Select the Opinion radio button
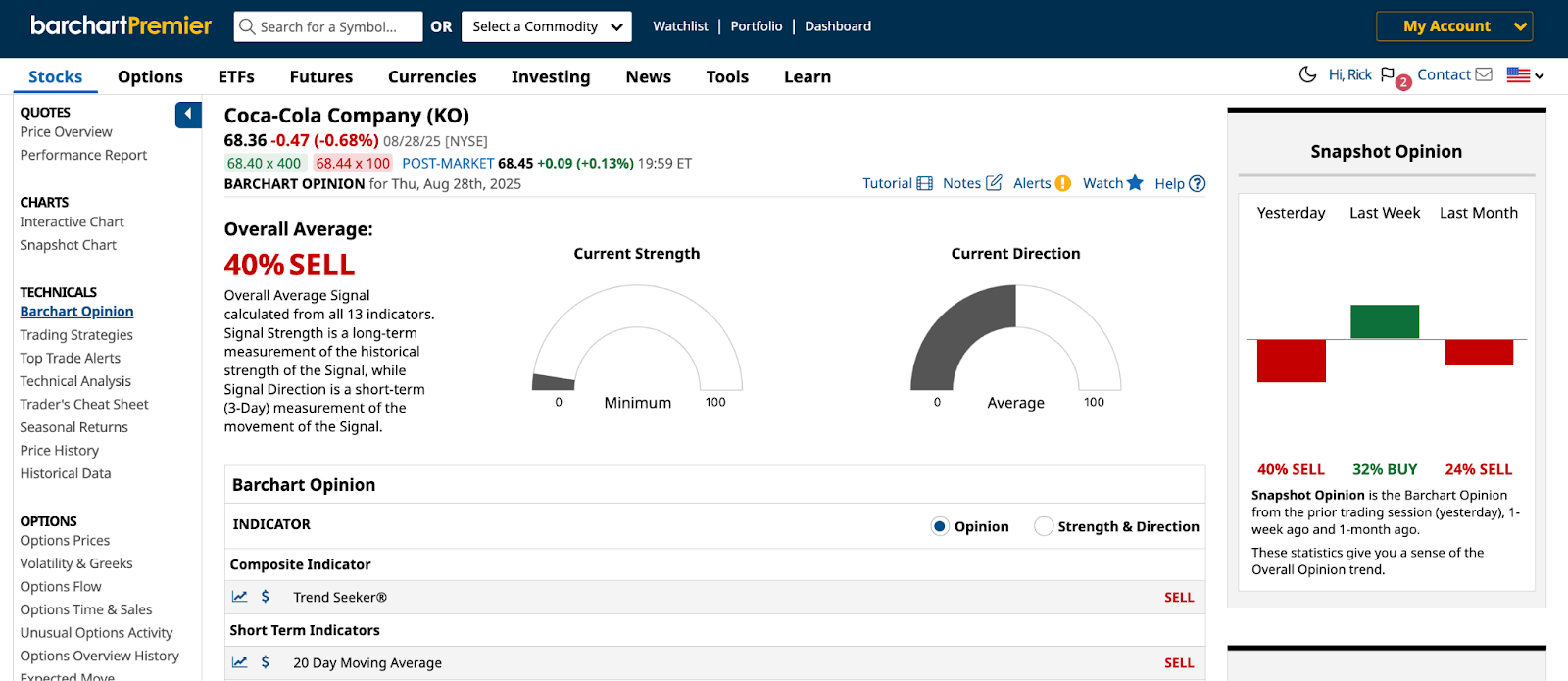This screenshot has height=681, width=1568. (940, 526)
